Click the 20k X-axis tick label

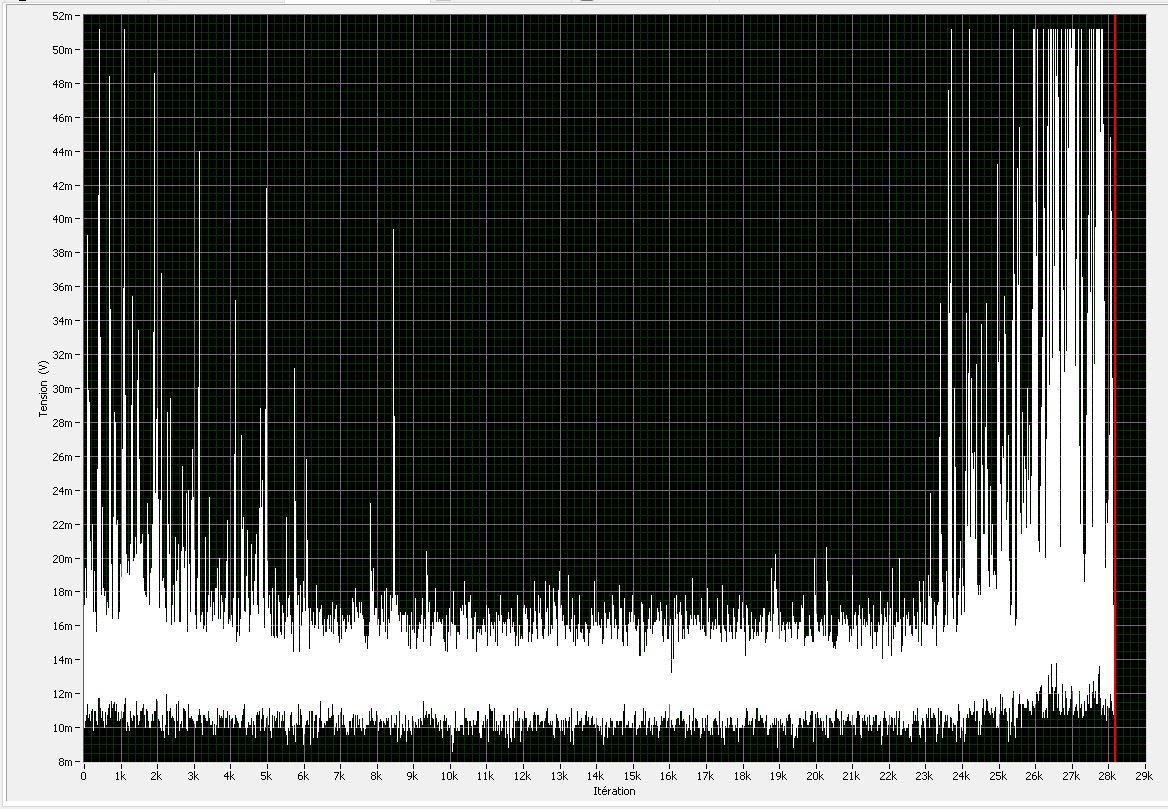point(815,776)
